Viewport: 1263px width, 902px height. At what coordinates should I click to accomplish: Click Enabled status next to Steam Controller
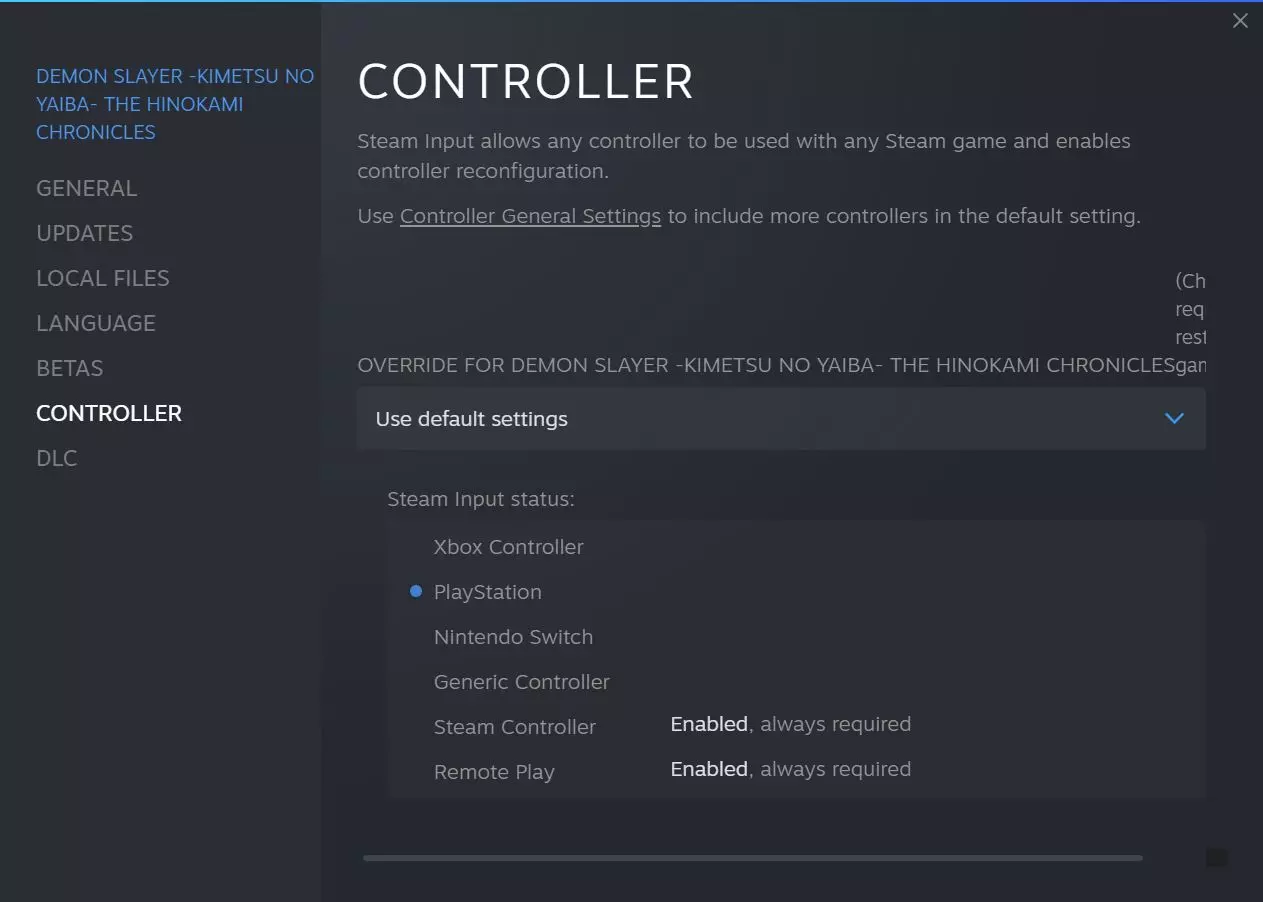[x=709, y=724]
